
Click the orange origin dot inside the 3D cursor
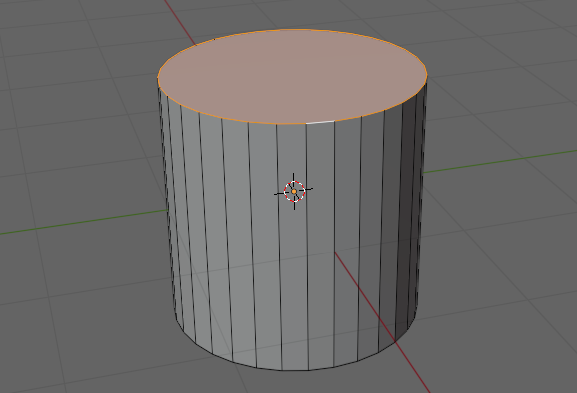tap(294, 191)
